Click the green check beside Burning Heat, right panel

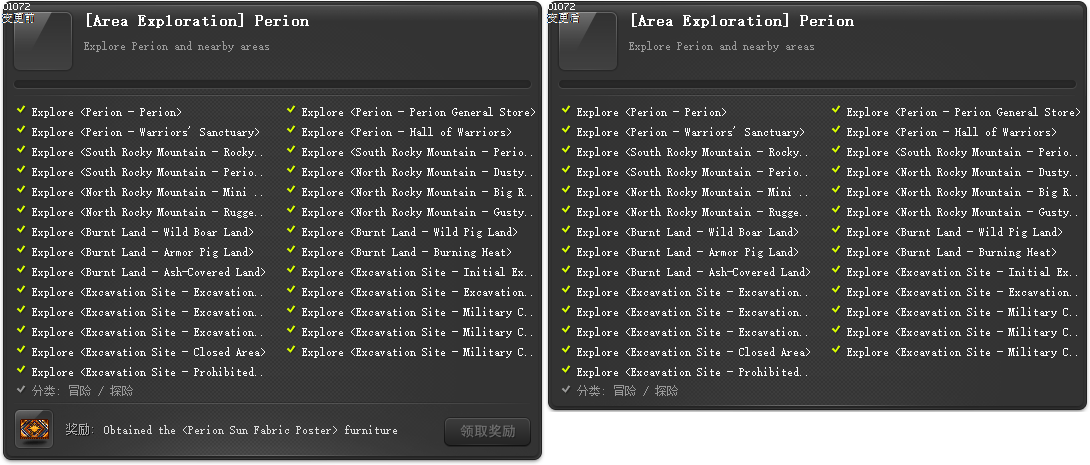pos(837,251)
